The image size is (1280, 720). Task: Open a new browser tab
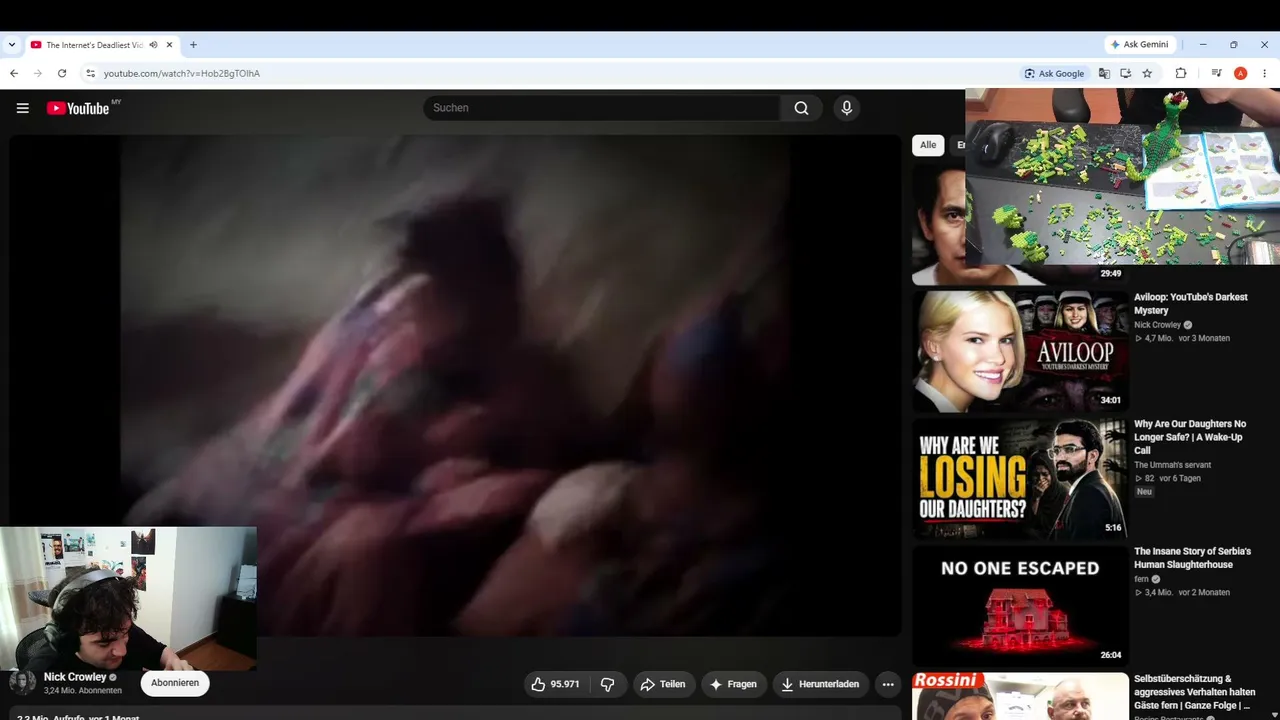[x=193, y=45]
